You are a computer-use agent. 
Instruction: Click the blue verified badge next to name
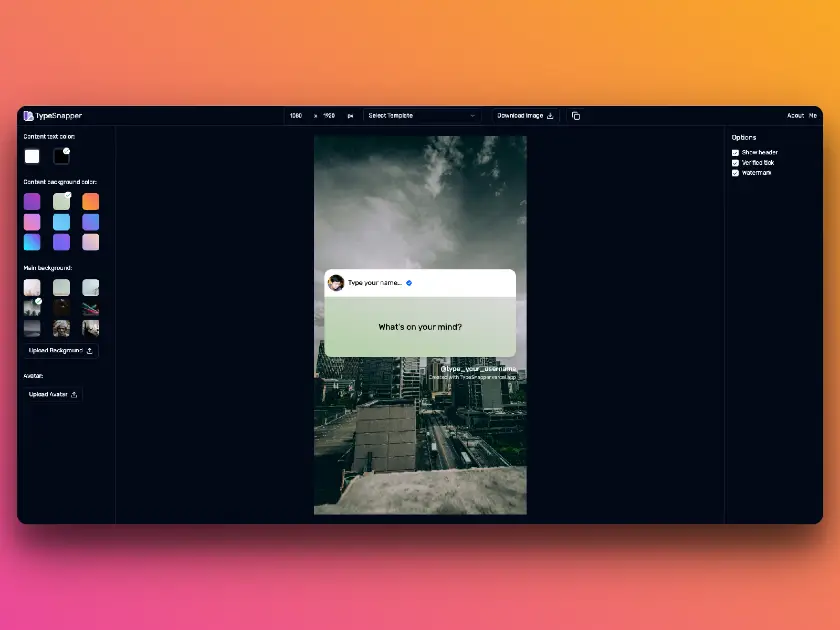click(x=407, y=282)
